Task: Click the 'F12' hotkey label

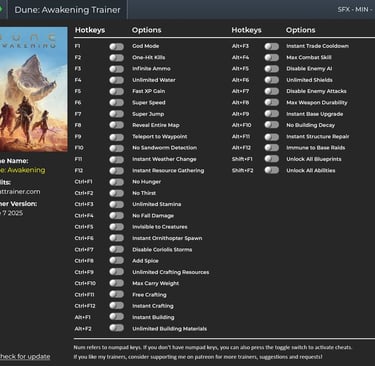Action: pyautogui.click(x=79, y=171)
